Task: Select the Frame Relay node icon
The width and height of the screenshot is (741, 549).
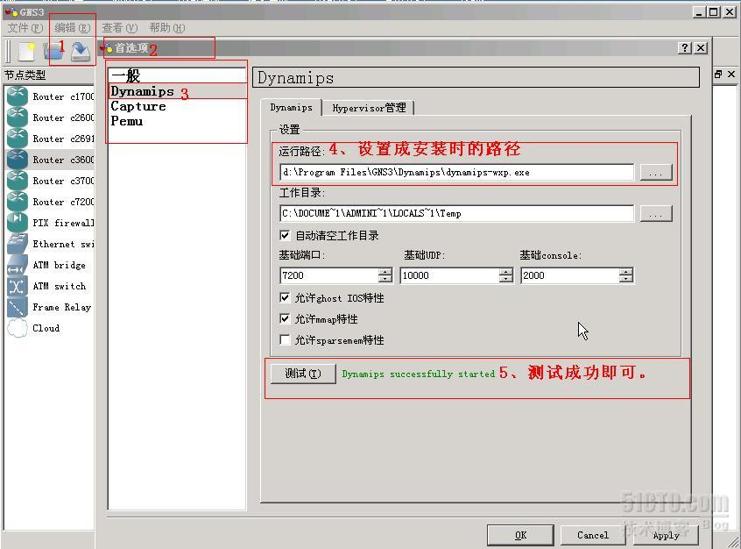Action: click(17, 307)
